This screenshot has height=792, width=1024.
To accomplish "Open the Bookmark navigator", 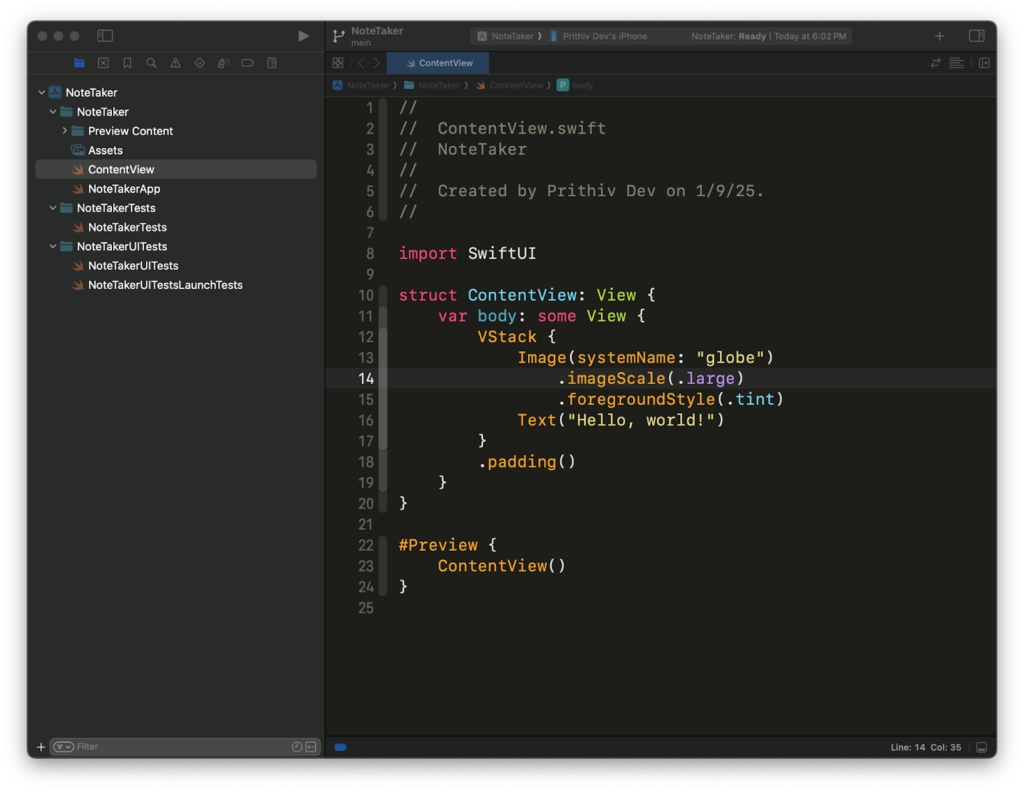I will pyautogui.click(x=127, y=62).
